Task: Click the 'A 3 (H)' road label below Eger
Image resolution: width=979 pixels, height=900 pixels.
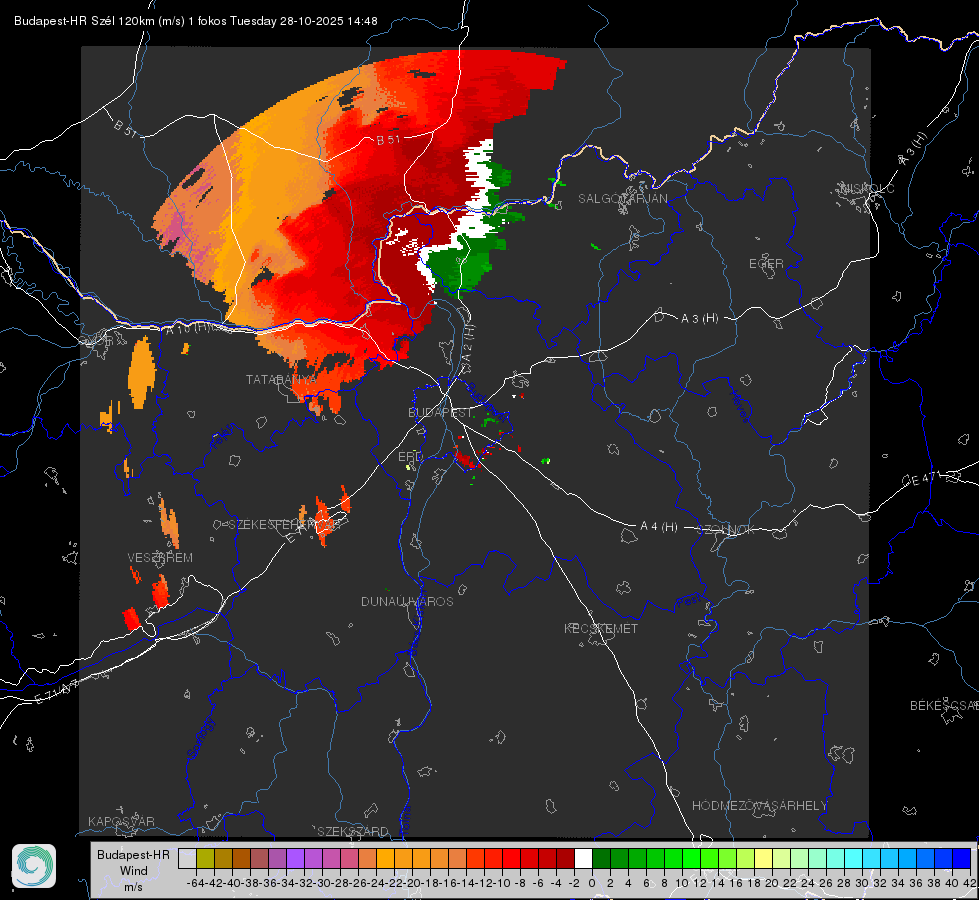Action: click(699, 319)
